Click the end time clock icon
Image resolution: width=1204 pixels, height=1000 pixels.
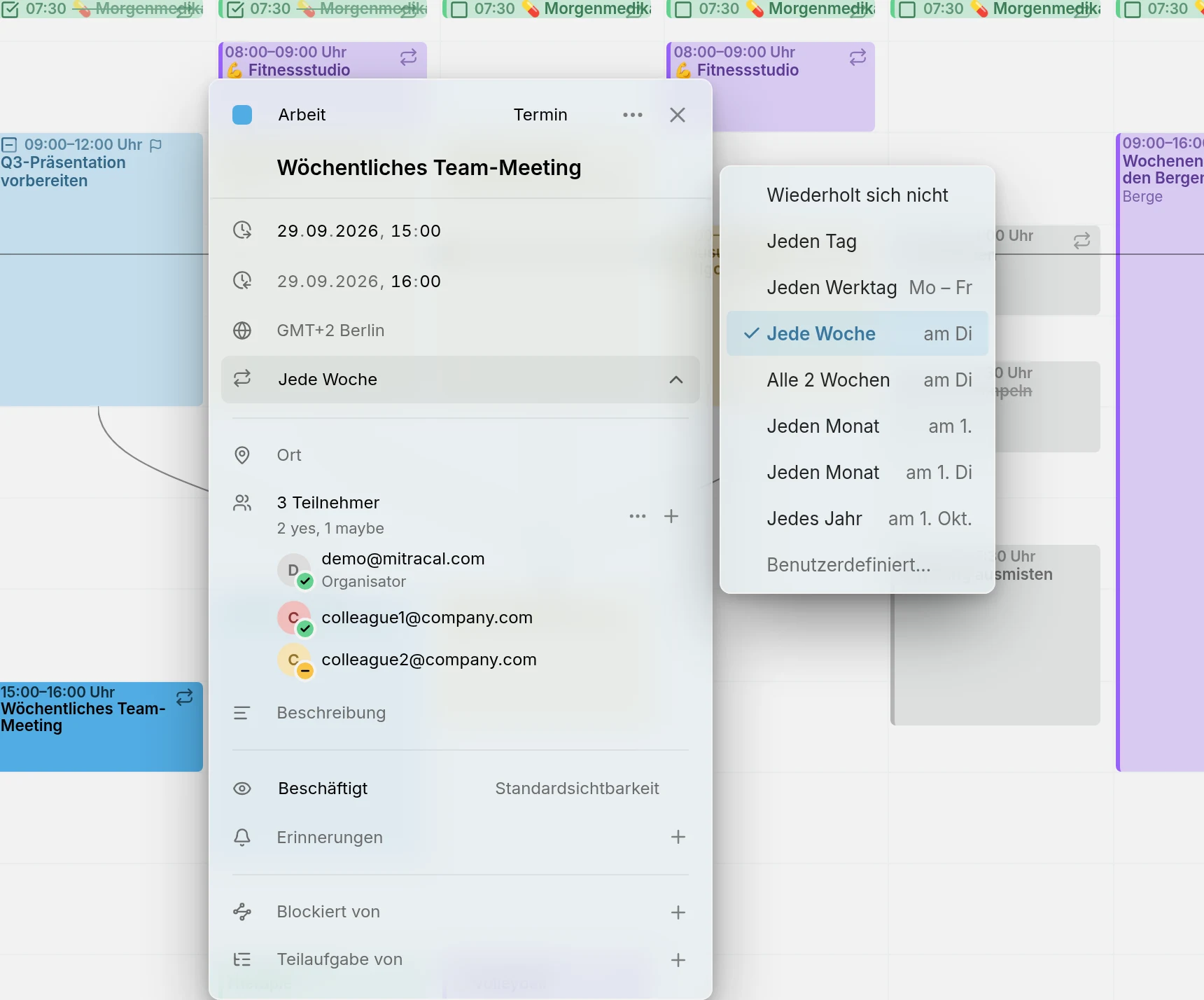(x=242, y=281)
